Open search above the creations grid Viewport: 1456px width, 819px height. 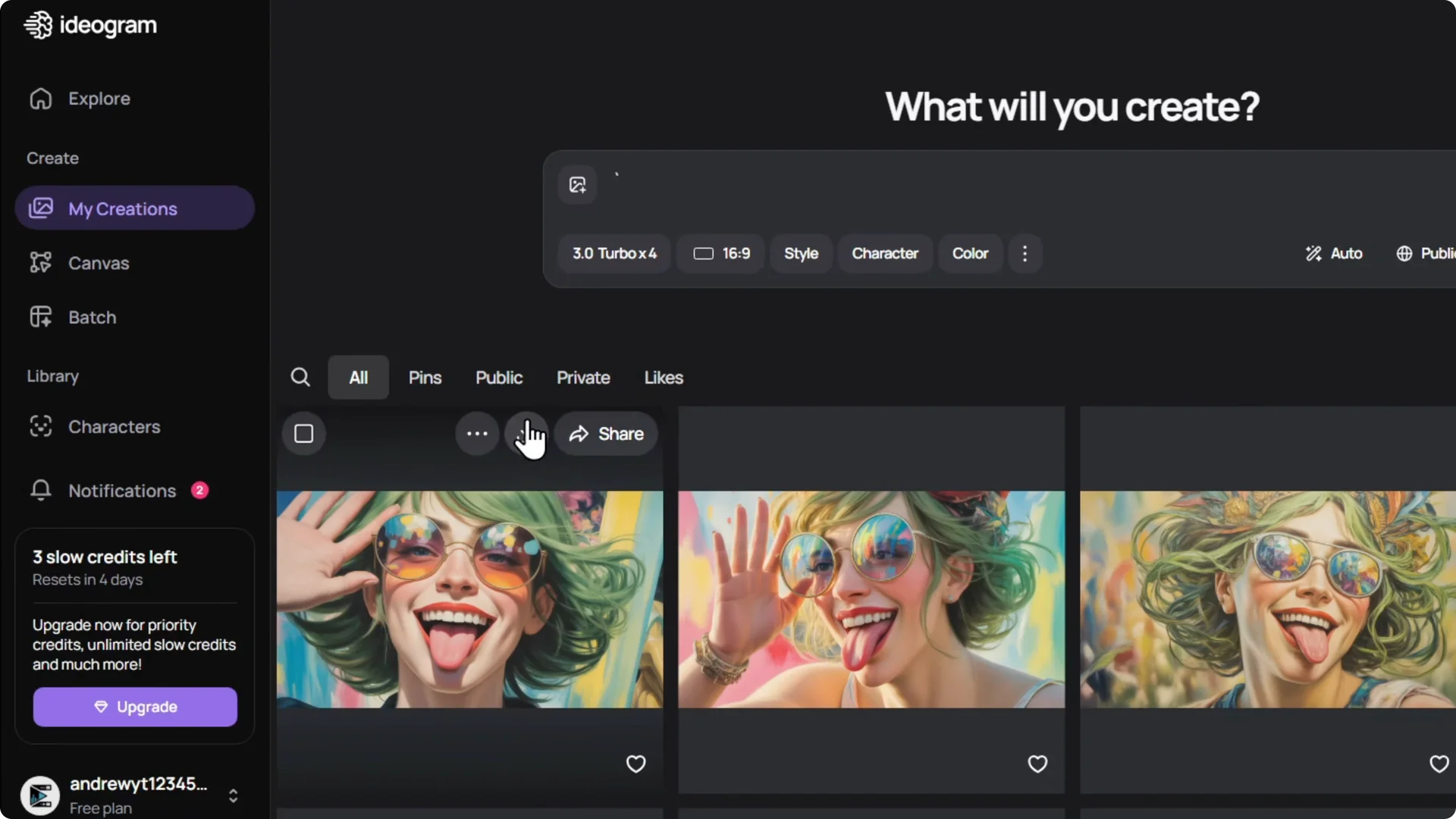click(x=300, y=377)
